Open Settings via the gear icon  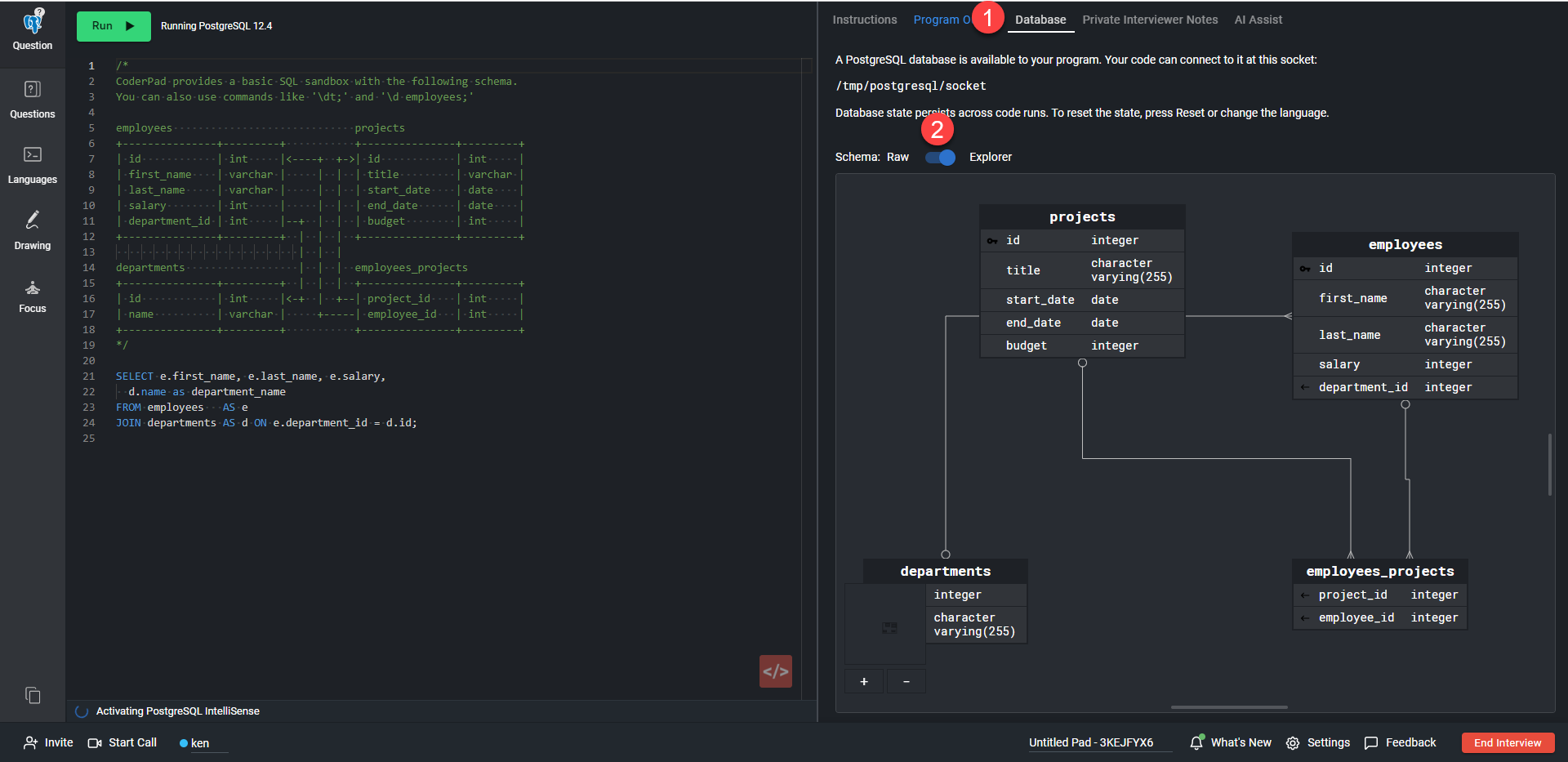[x=1293, y=743]
